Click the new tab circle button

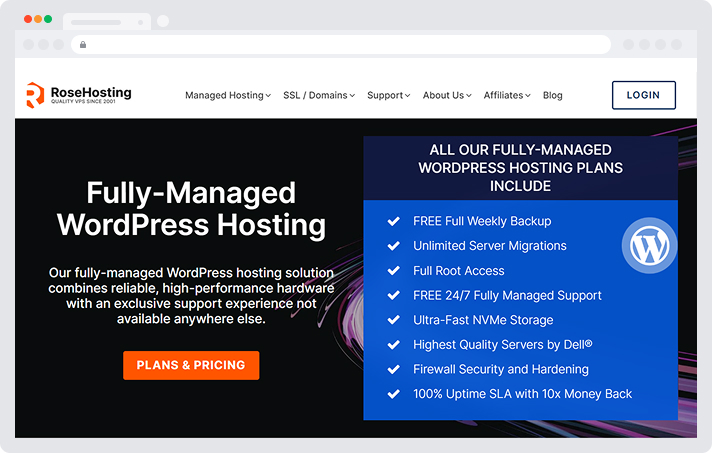pyautogui.click(x=163, y=21)
